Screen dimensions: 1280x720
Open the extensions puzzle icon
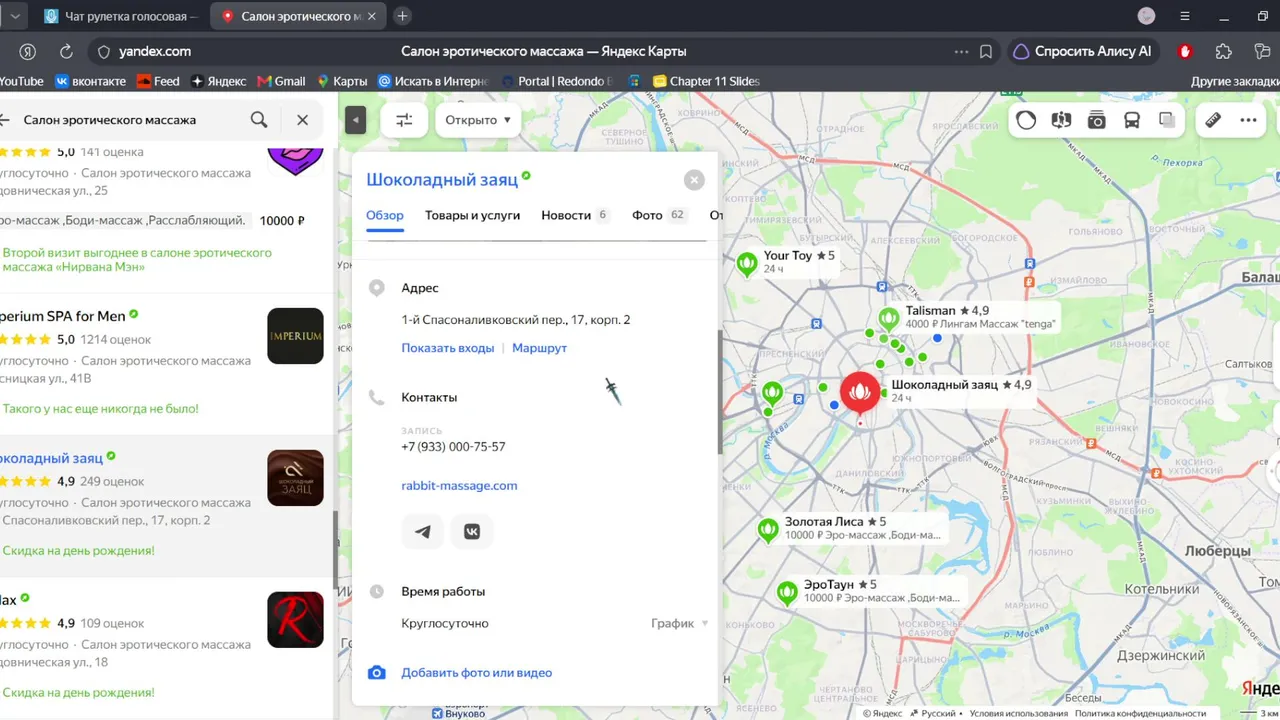coord(1223,52)
